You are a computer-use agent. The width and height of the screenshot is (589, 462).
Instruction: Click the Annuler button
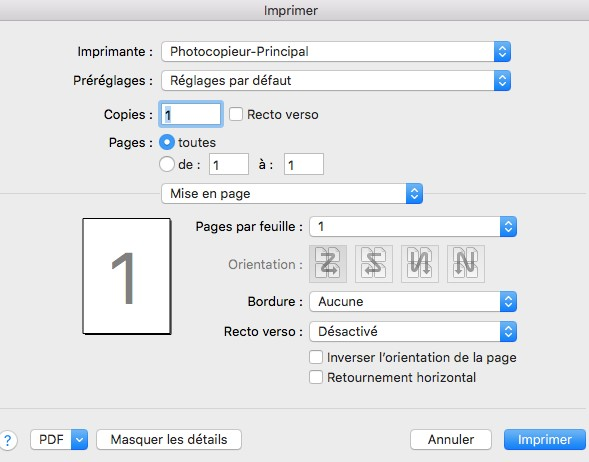pos(451,439)
